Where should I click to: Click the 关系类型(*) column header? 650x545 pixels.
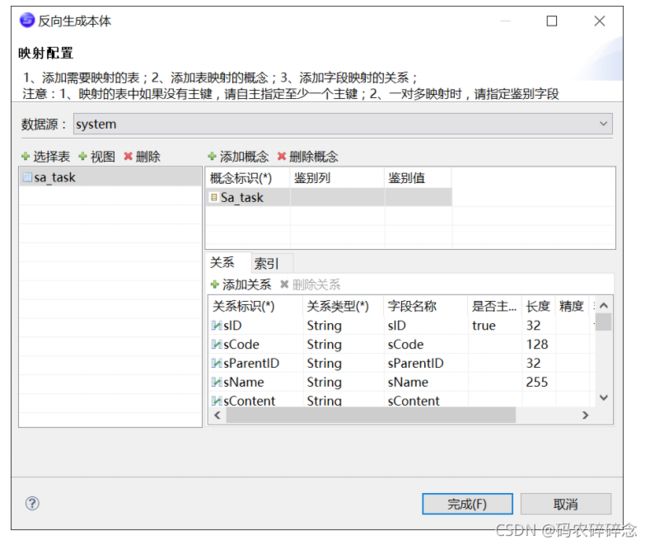point(338,306)
